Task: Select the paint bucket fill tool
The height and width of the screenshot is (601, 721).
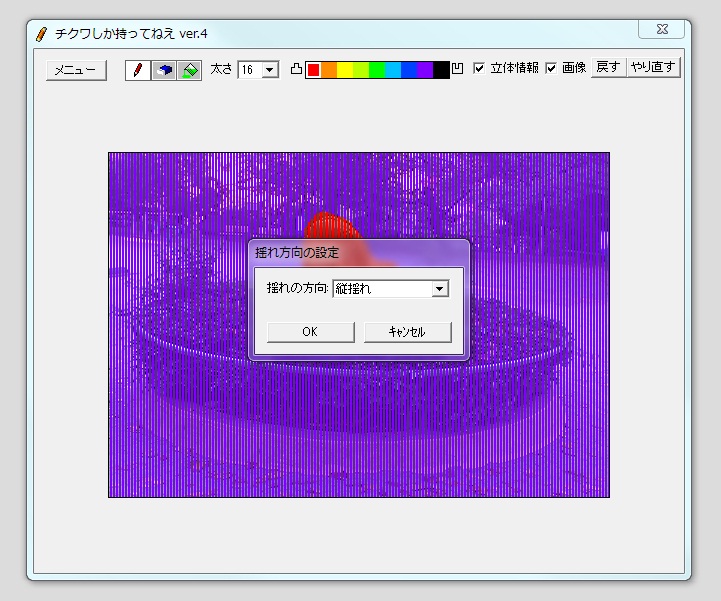Action: click(x=189, y=70)
